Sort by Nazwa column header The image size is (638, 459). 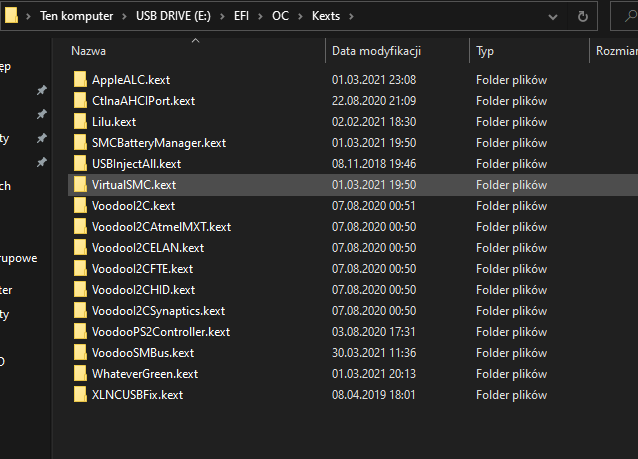click(x=88, y=51)
